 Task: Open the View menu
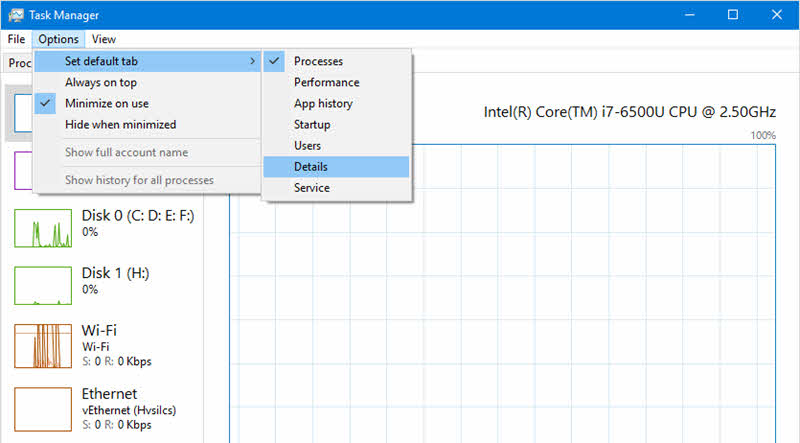[x=104, y=39]
